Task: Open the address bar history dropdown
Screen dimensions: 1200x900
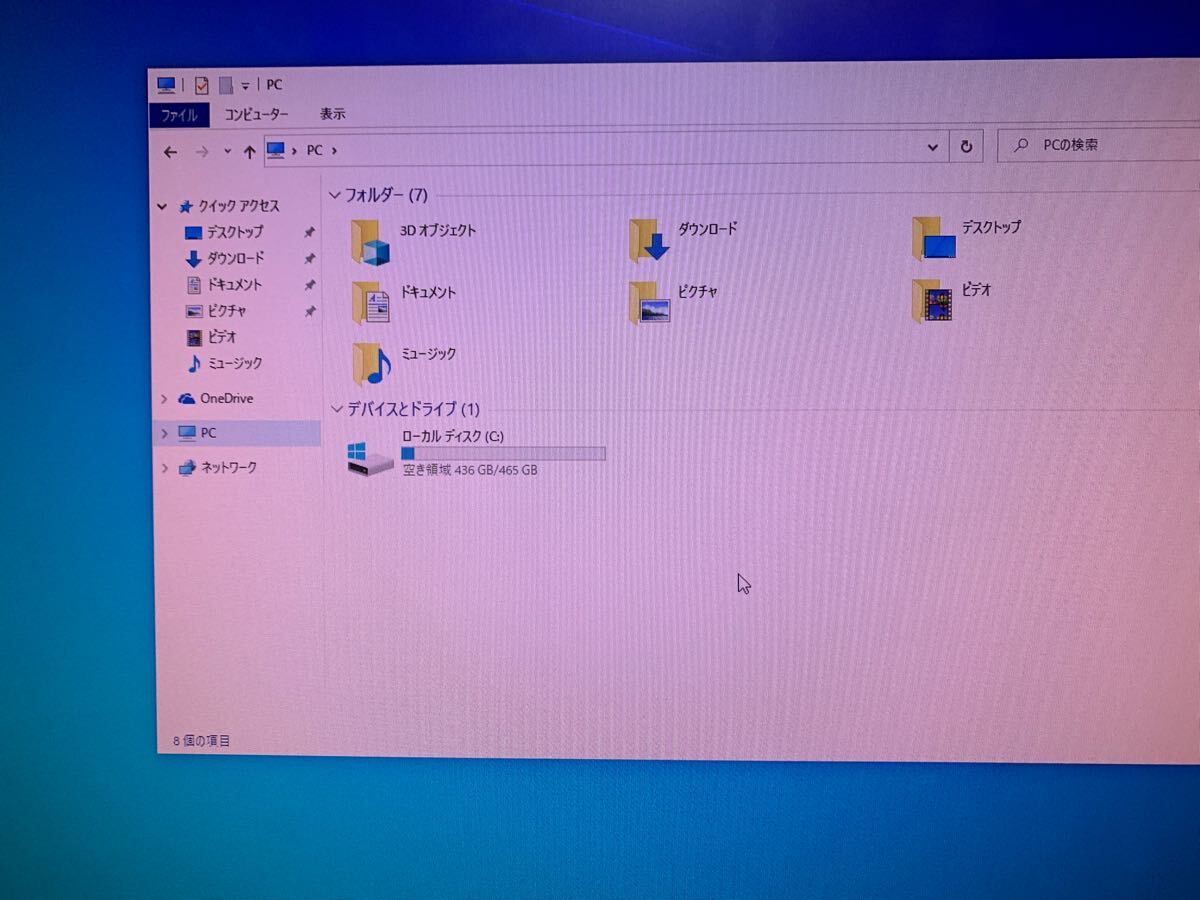Action: click(933, 148)
